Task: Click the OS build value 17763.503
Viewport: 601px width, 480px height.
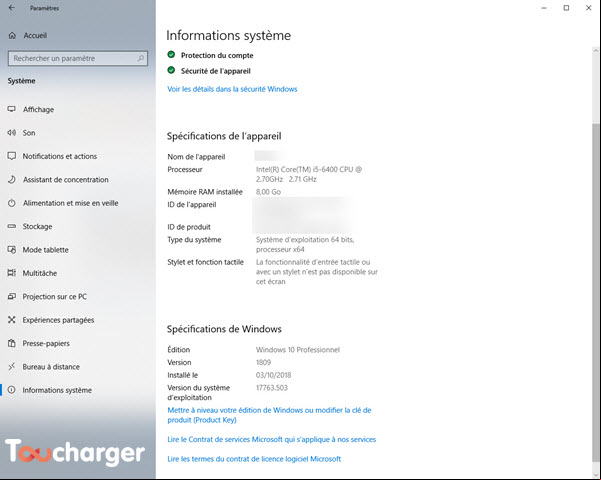Action: [271, 388]
